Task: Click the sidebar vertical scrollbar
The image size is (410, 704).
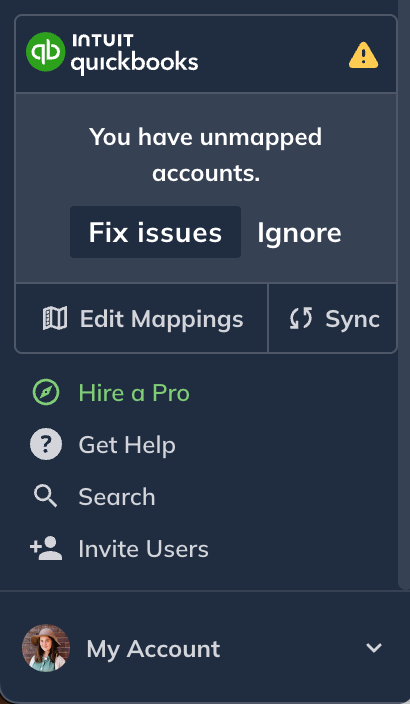Action: [404, 294]
